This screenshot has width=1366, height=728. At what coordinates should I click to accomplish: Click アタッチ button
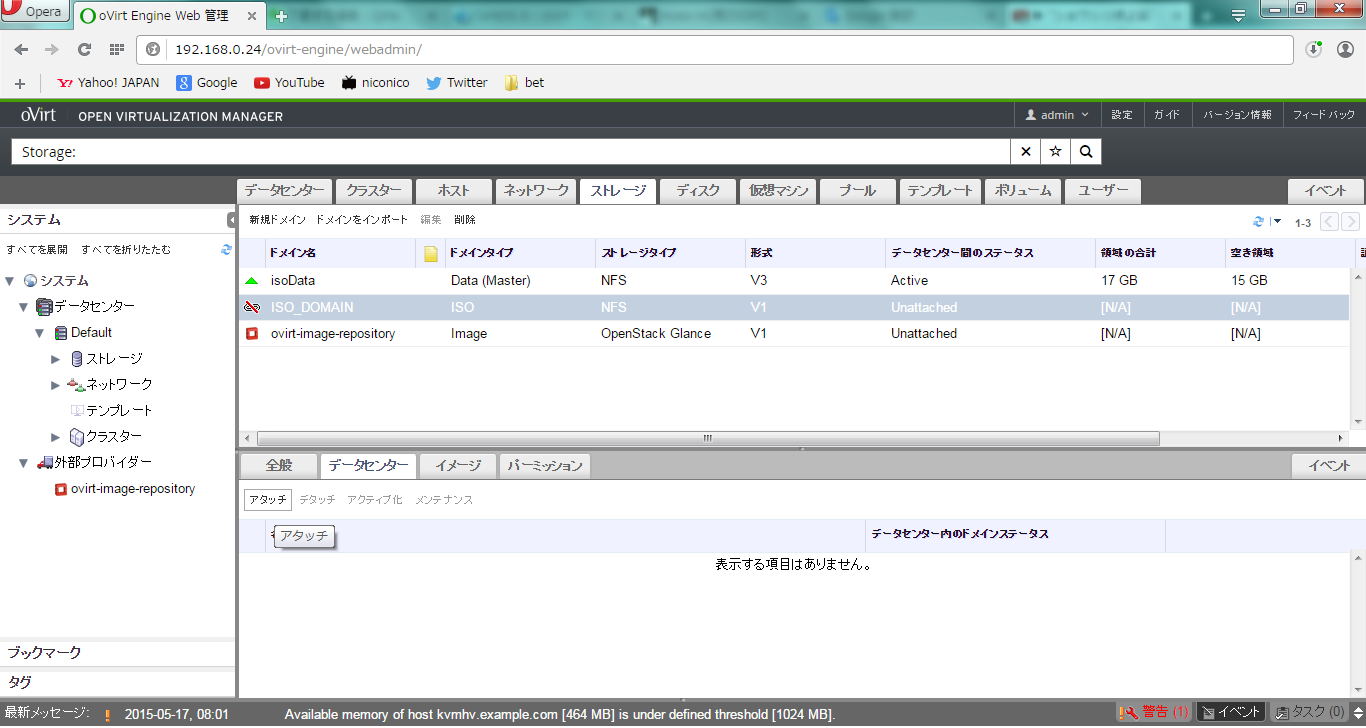coord(268,499)
